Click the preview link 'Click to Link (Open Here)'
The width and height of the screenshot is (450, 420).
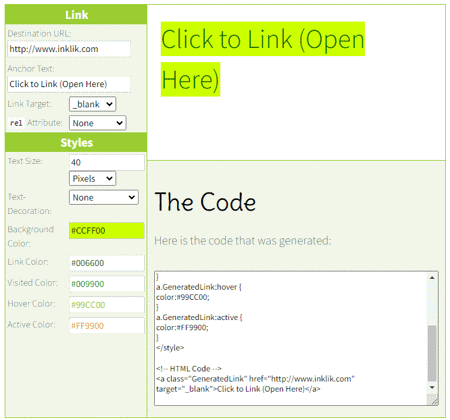coord(263,59)
